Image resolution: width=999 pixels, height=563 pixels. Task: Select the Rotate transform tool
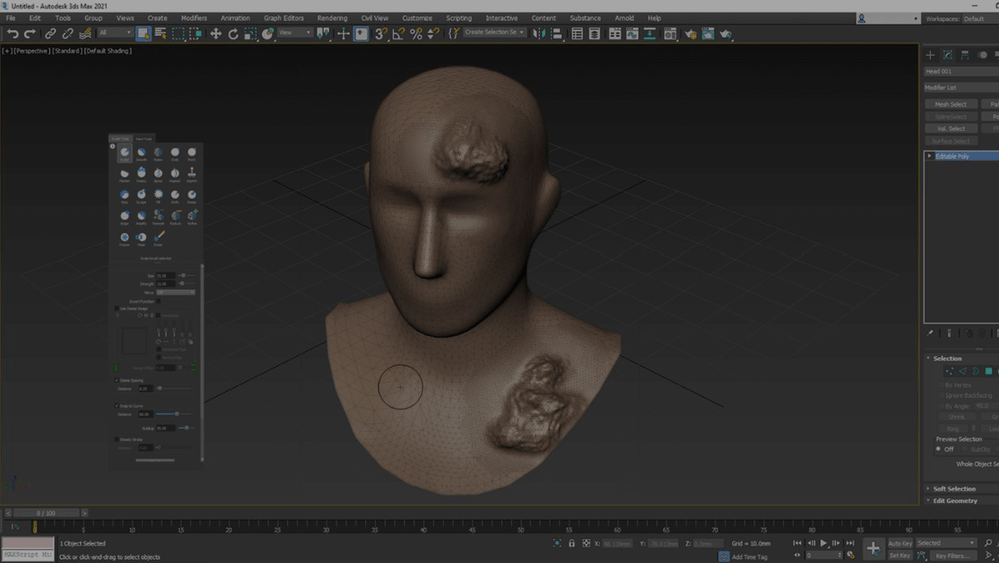click(x=233, y=34)
